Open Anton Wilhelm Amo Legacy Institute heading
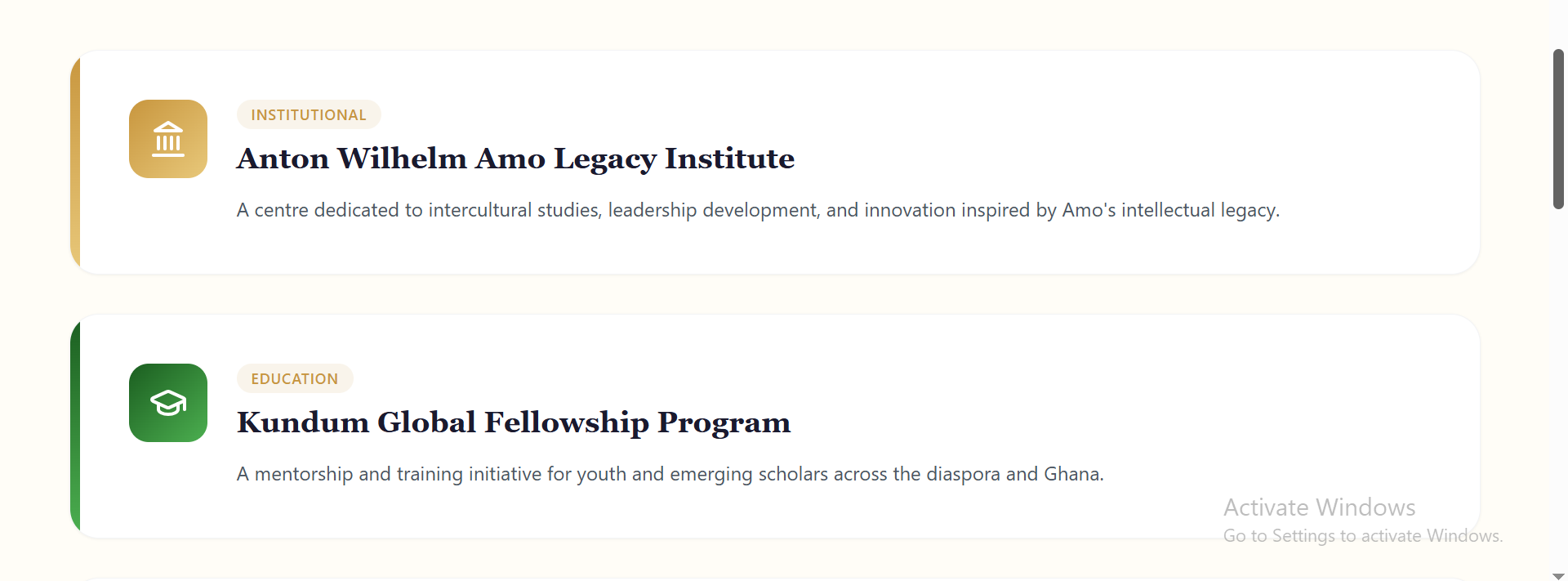Screen dimensions: 1568x581 click(x=515, y=159)
